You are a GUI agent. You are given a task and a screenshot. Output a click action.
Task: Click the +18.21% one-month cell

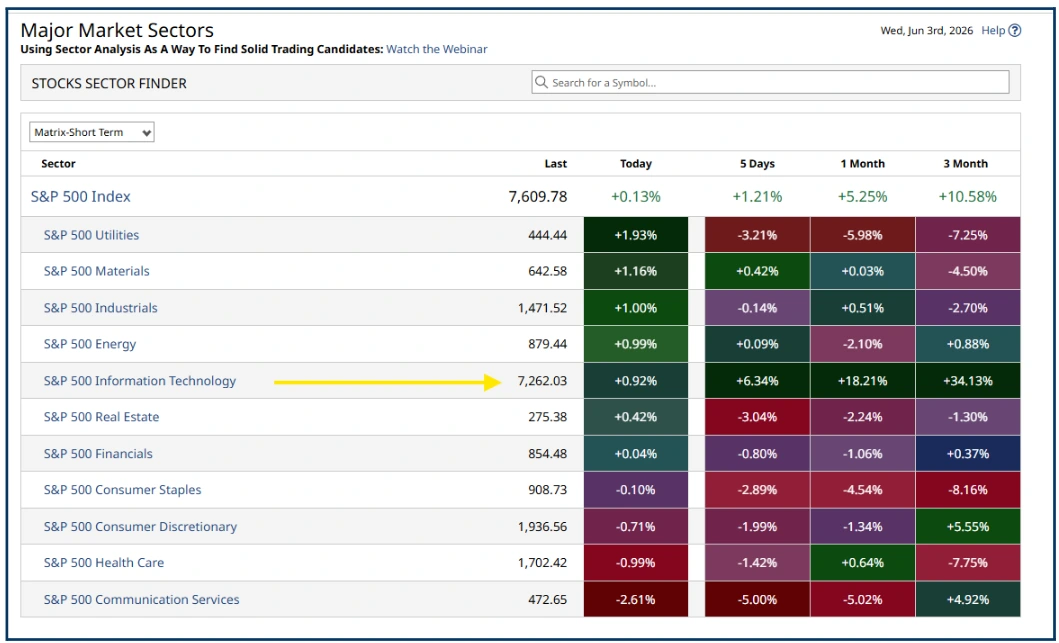tap(862, 381)
